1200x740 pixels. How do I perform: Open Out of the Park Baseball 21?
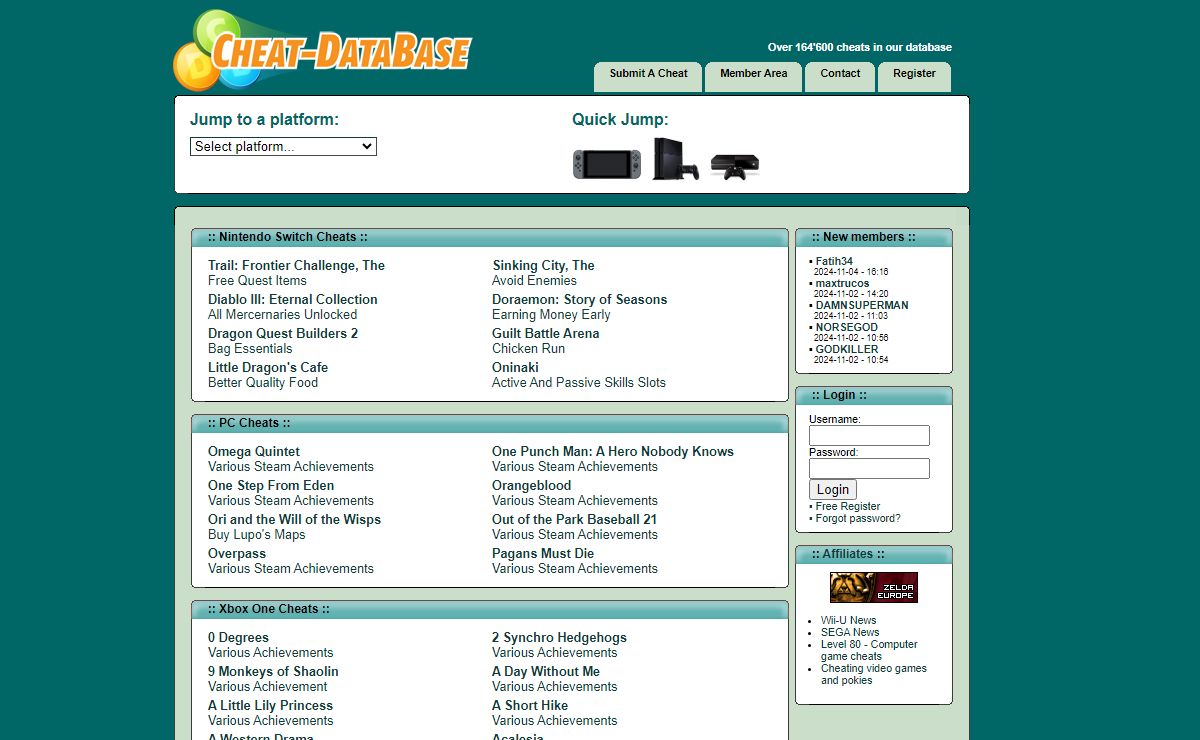pyautogui.click(x=574, y=519)
